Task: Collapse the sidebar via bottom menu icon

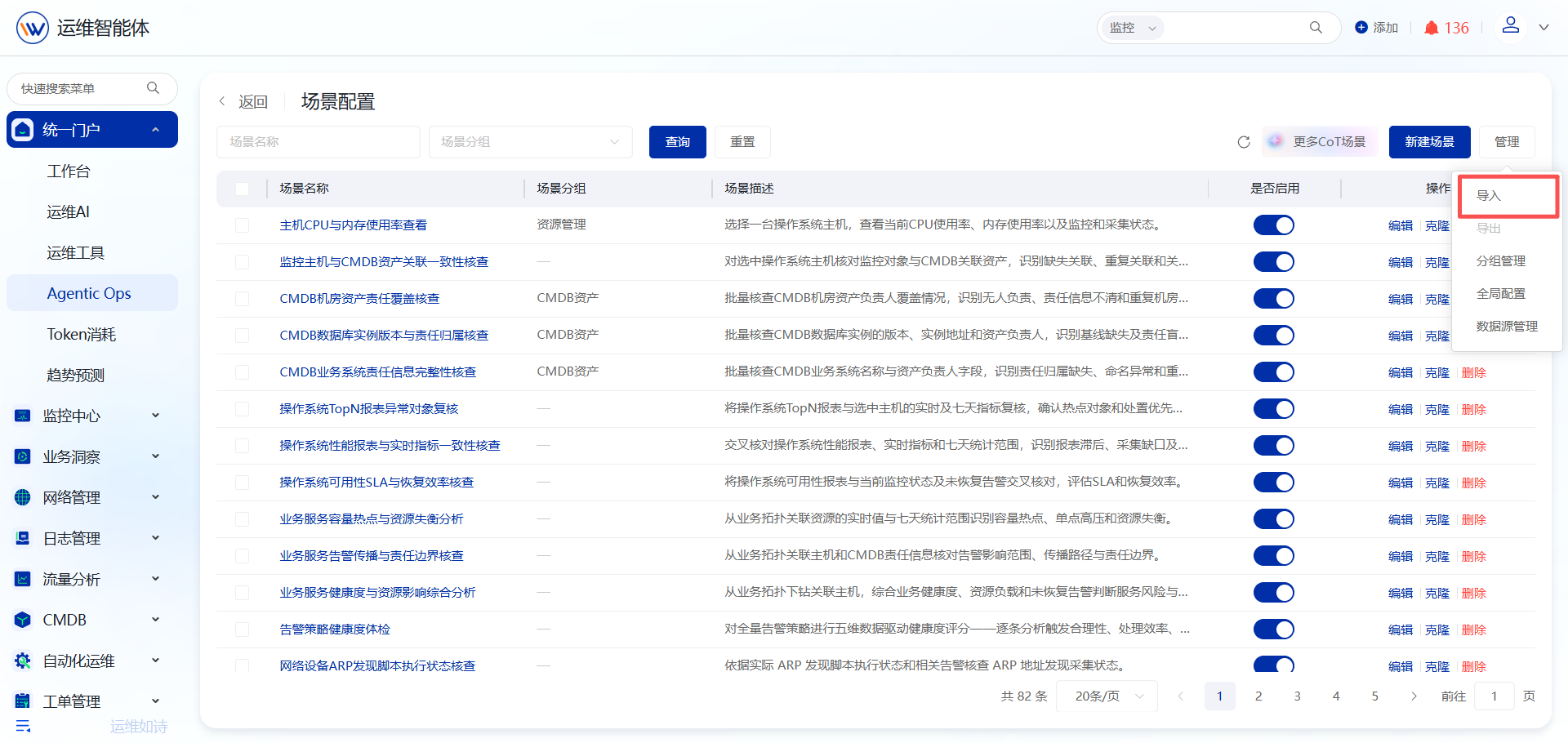Action: (x=23, y=726)
